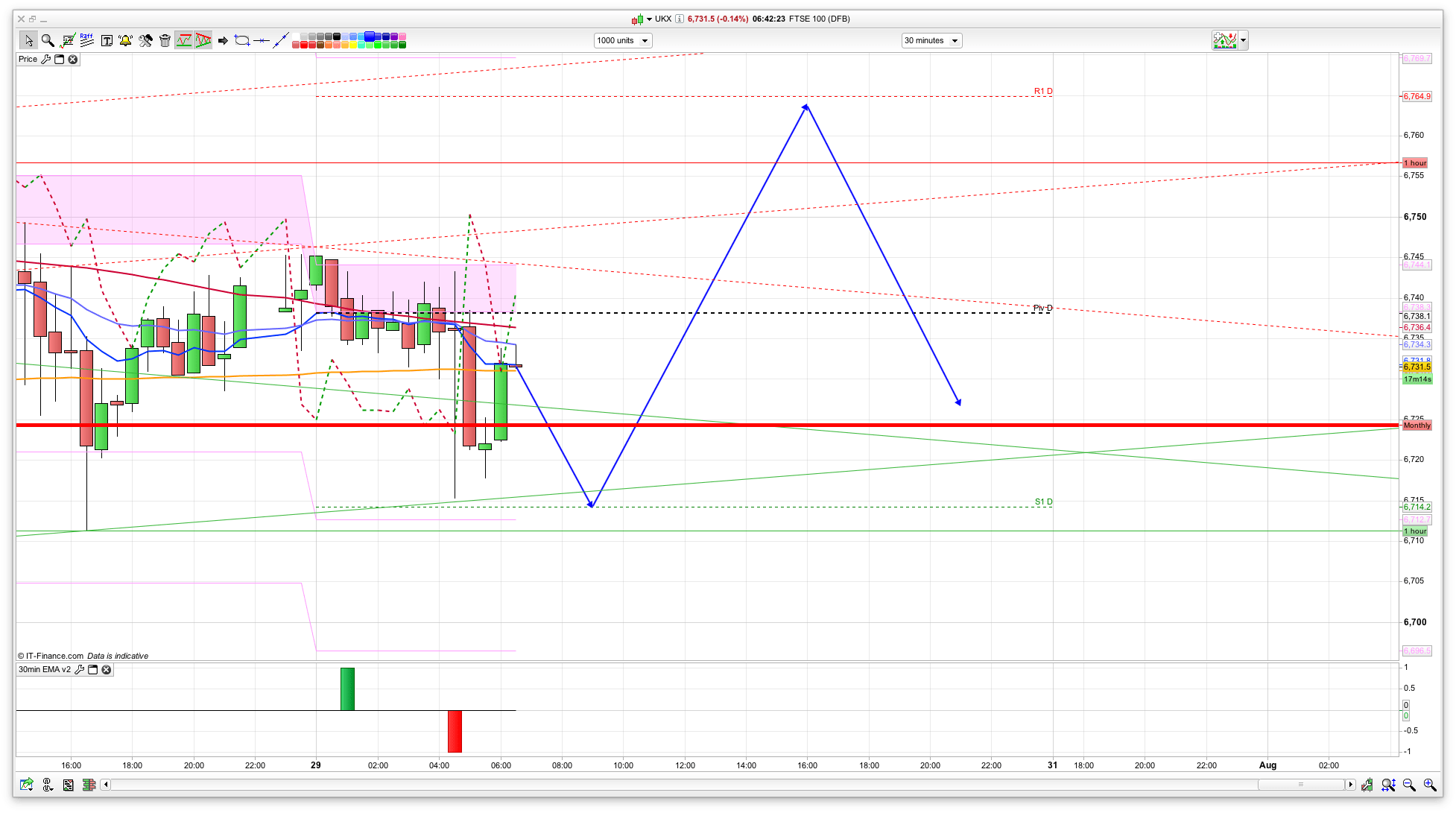The image size is (1456, 813).
Task: Pick the bright red color swatch
Action: [x=304, y=45]
